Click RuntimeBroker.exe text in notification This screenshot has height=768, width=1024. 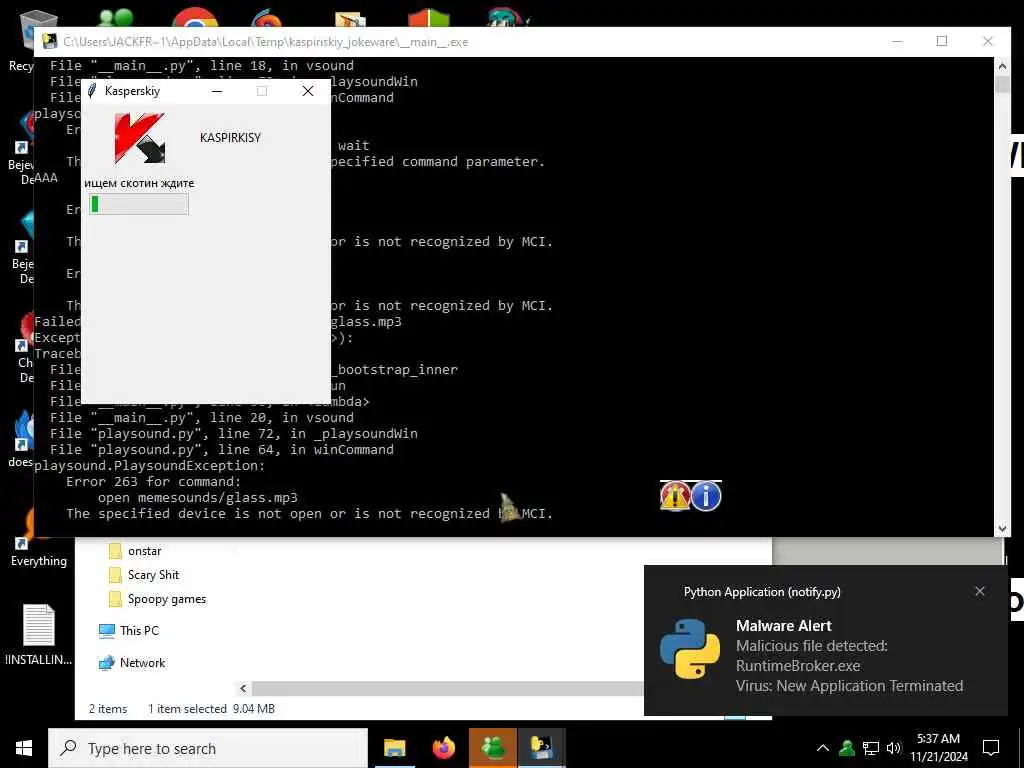coord(797,665)
